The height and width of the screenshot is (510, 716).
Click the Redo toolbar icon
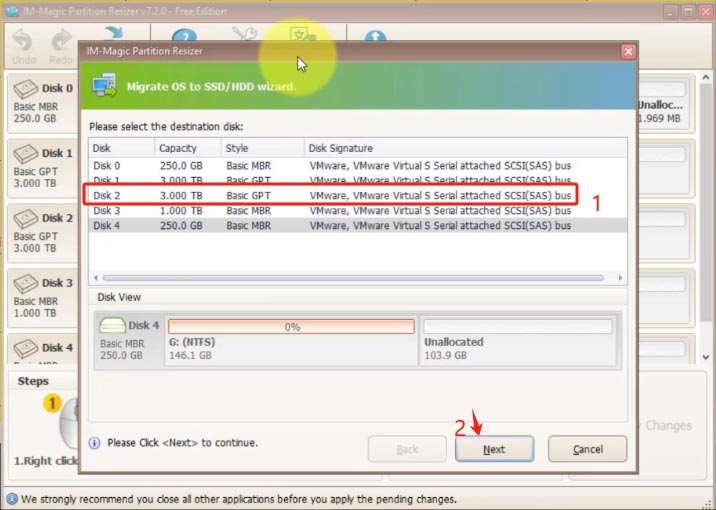click(61, 41)
